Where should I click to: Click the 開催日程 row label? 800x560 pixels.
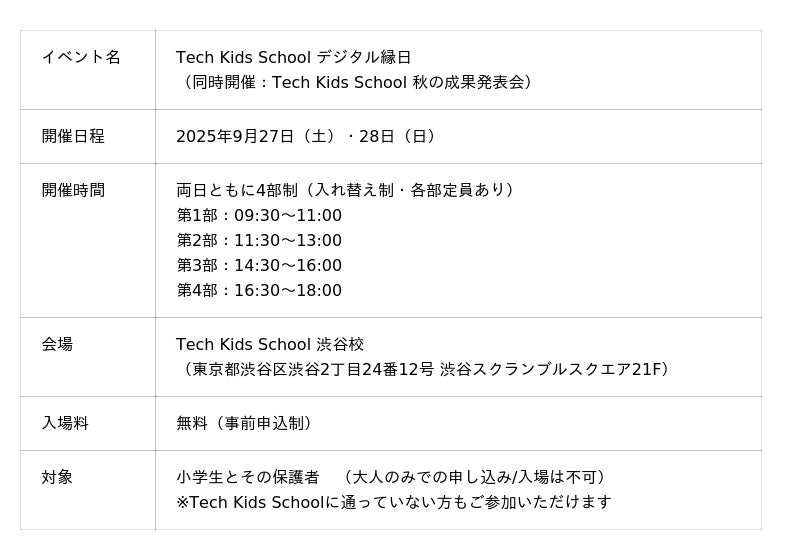click(x=73, y=136)
